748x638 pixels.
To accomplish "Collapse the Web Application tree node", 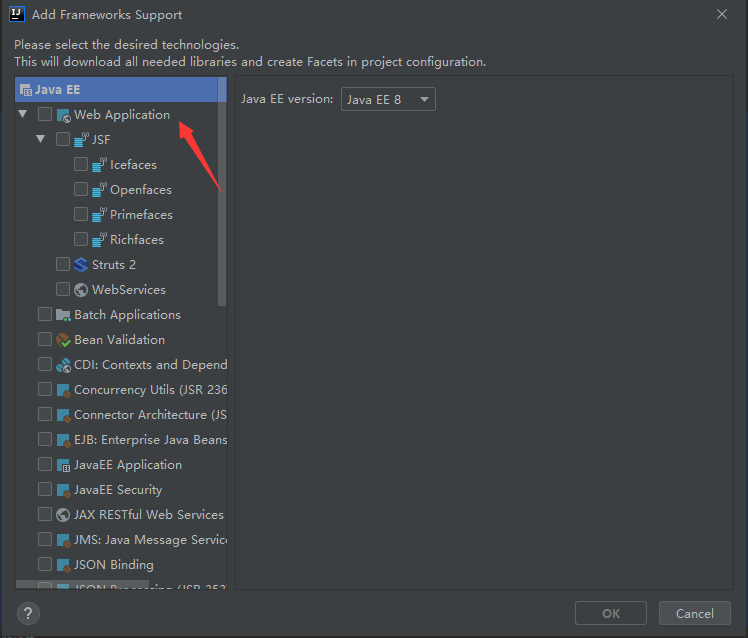I will (23, 115).
